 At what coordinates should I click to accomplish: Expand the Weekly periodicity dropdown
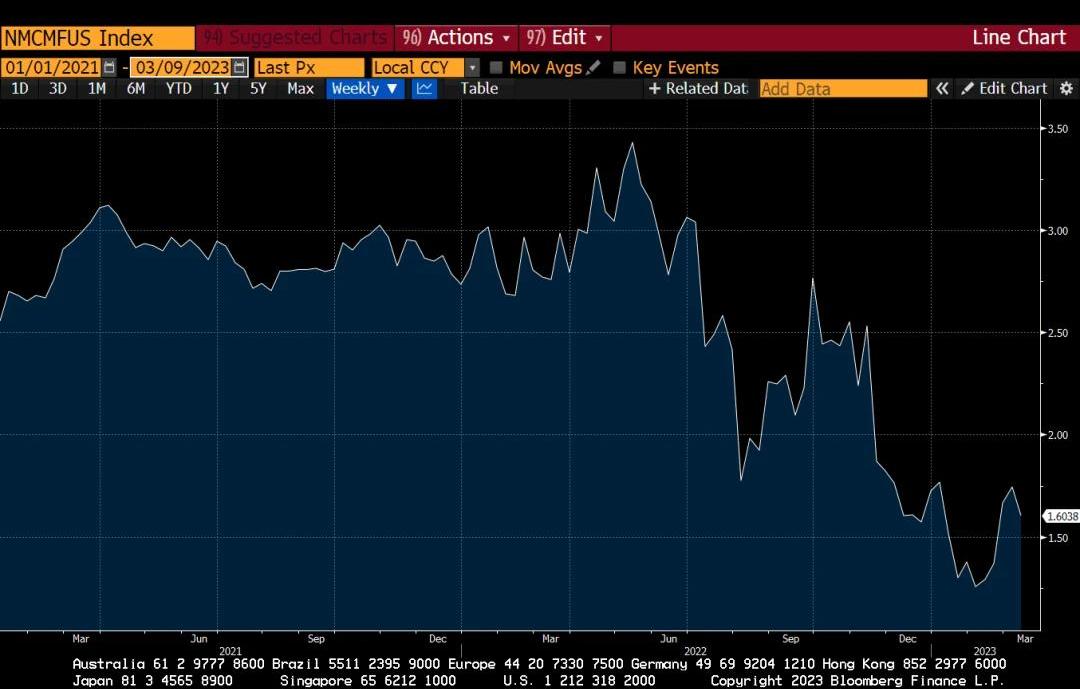click(365, 88)
